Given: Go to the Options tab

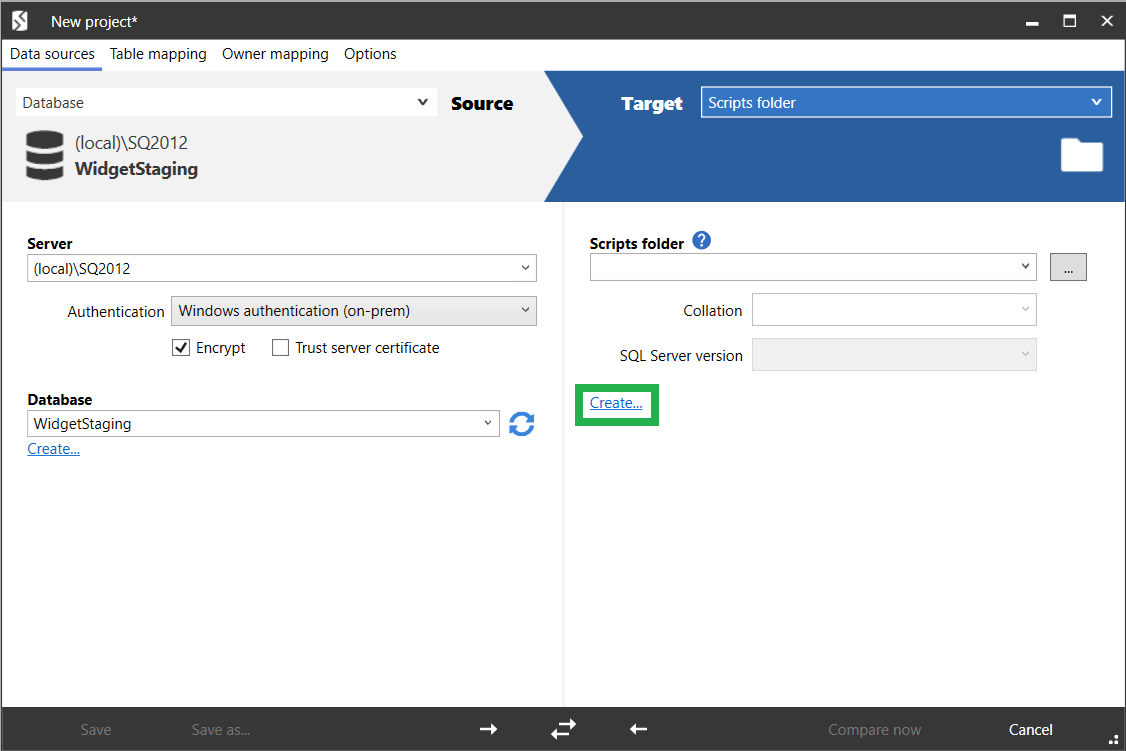Looking at the screenshot, I should (370, 54).
